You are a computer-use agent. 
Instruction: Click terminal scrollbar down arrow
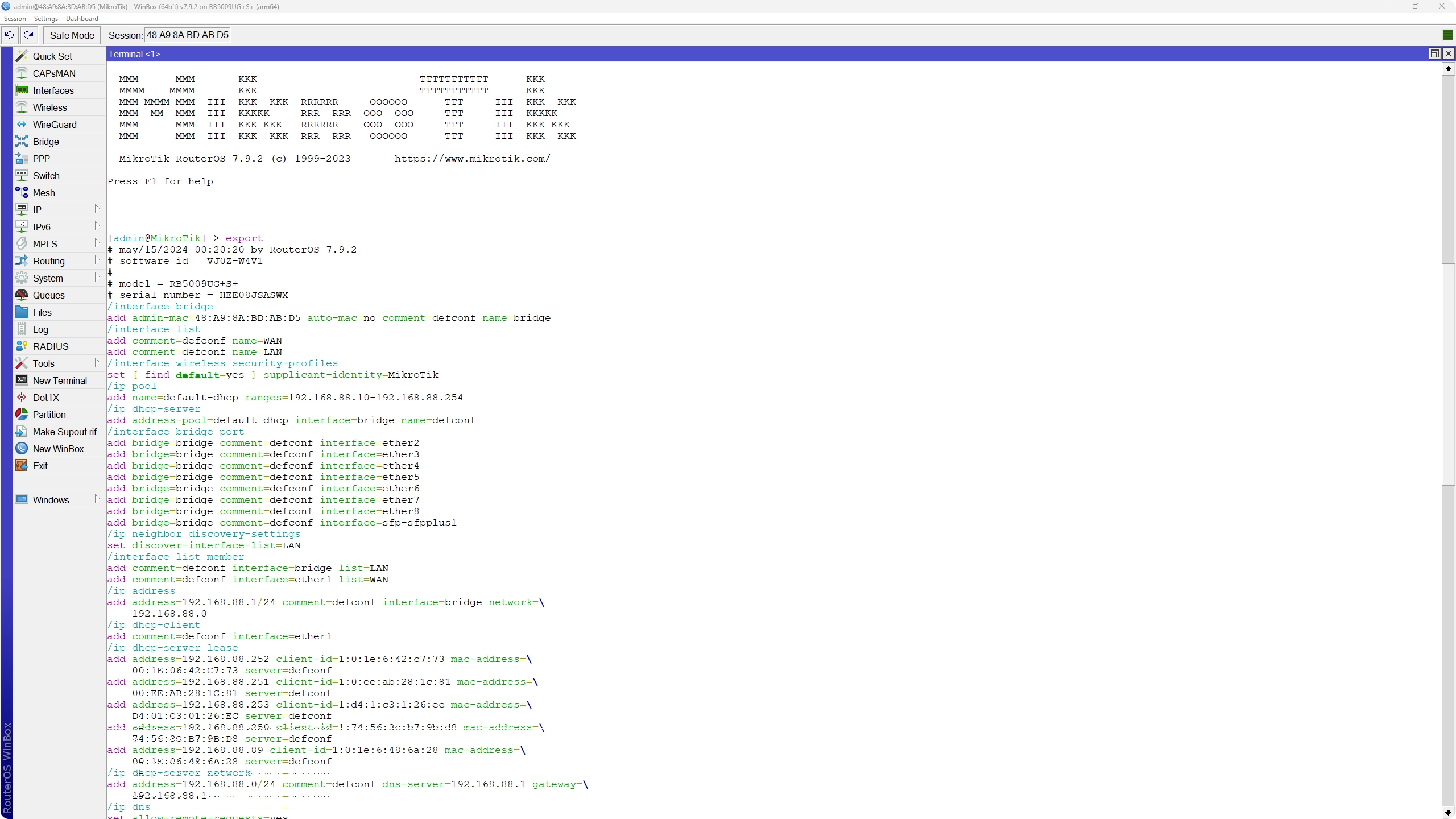click(1448, 812)
